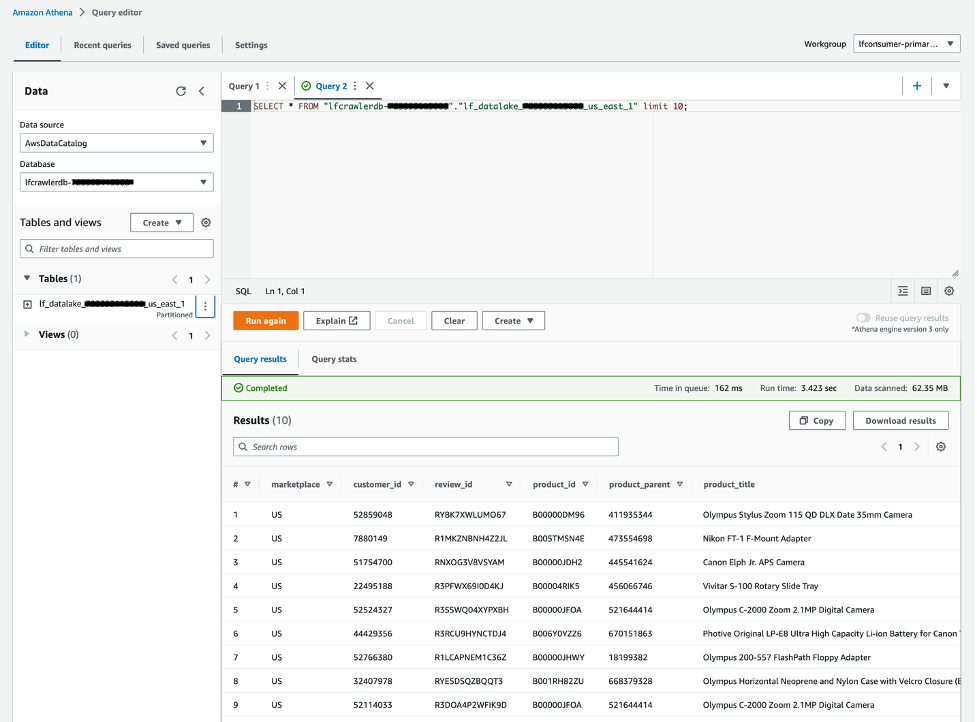The height and width of the screenshot is (722, 977).
Task: Collapse the Data side panel
Action: [201, 91]
